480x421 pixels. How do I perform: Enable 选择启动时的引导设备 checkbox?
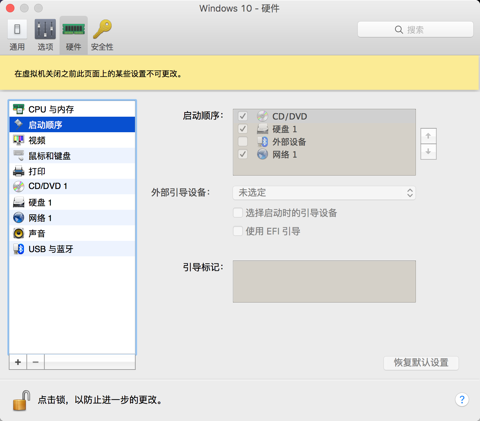pos(238,213)
